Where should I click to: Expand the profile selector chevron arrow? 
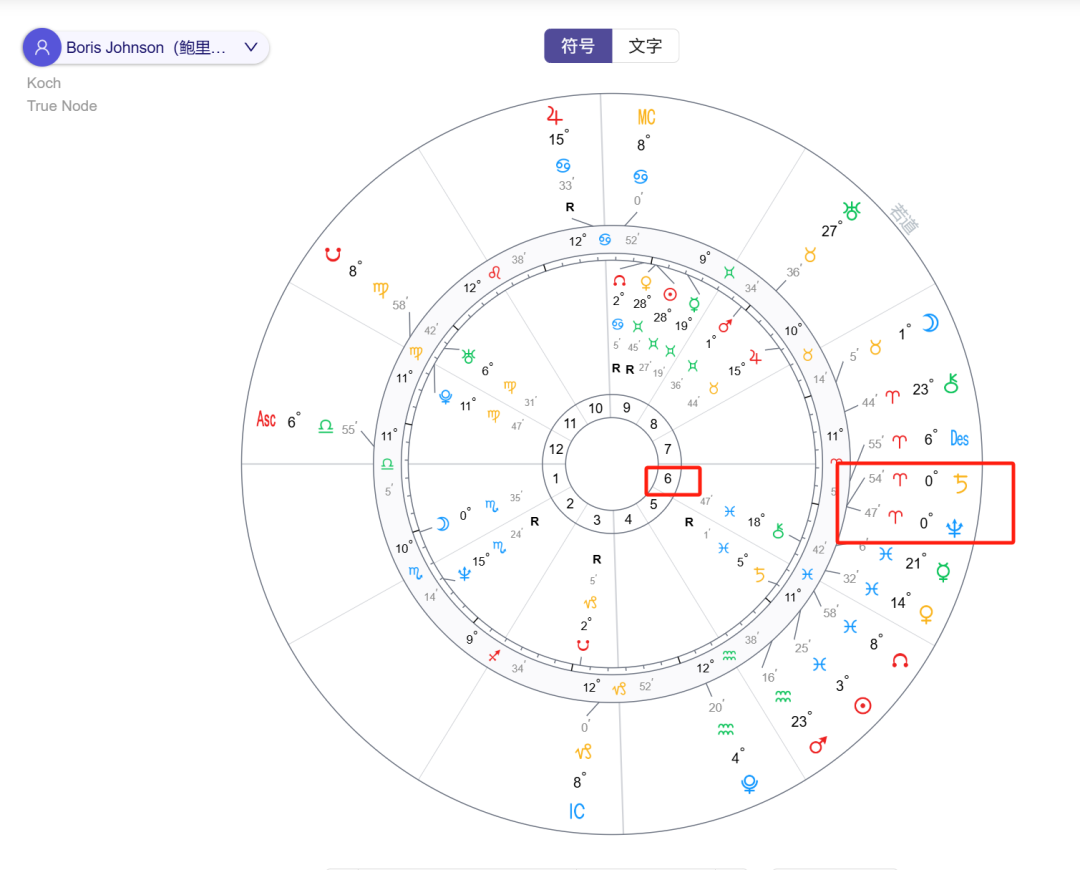(x=251, y=48)
